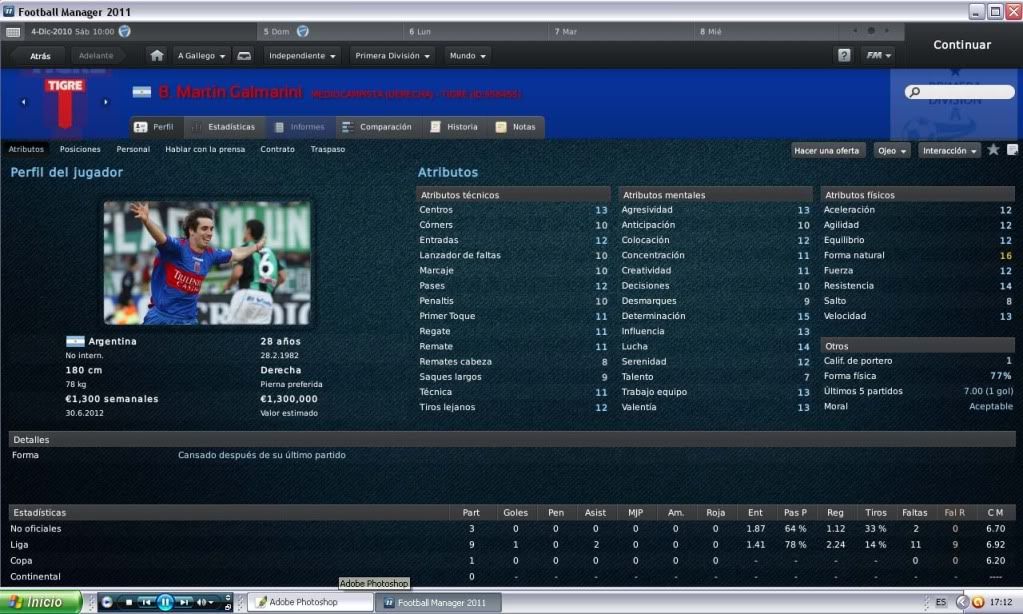Screen dimensions: 1023x614
Task: Click the C M column header
Action: [995, 513]
